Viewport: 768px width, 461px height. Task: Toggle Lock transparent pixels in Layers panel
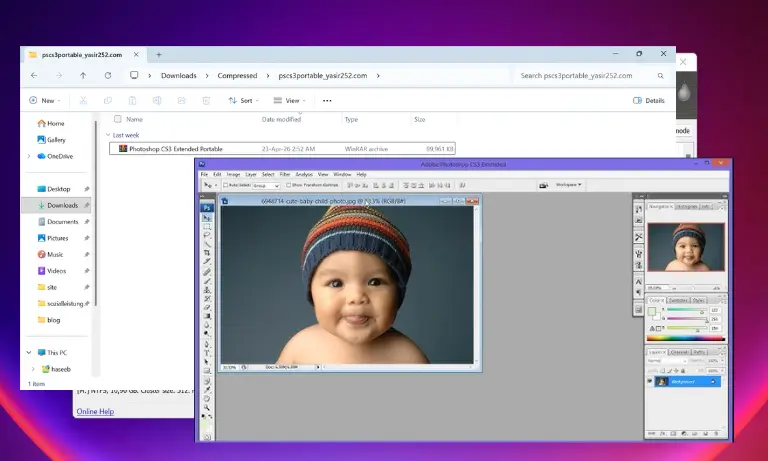click(663, 371)
